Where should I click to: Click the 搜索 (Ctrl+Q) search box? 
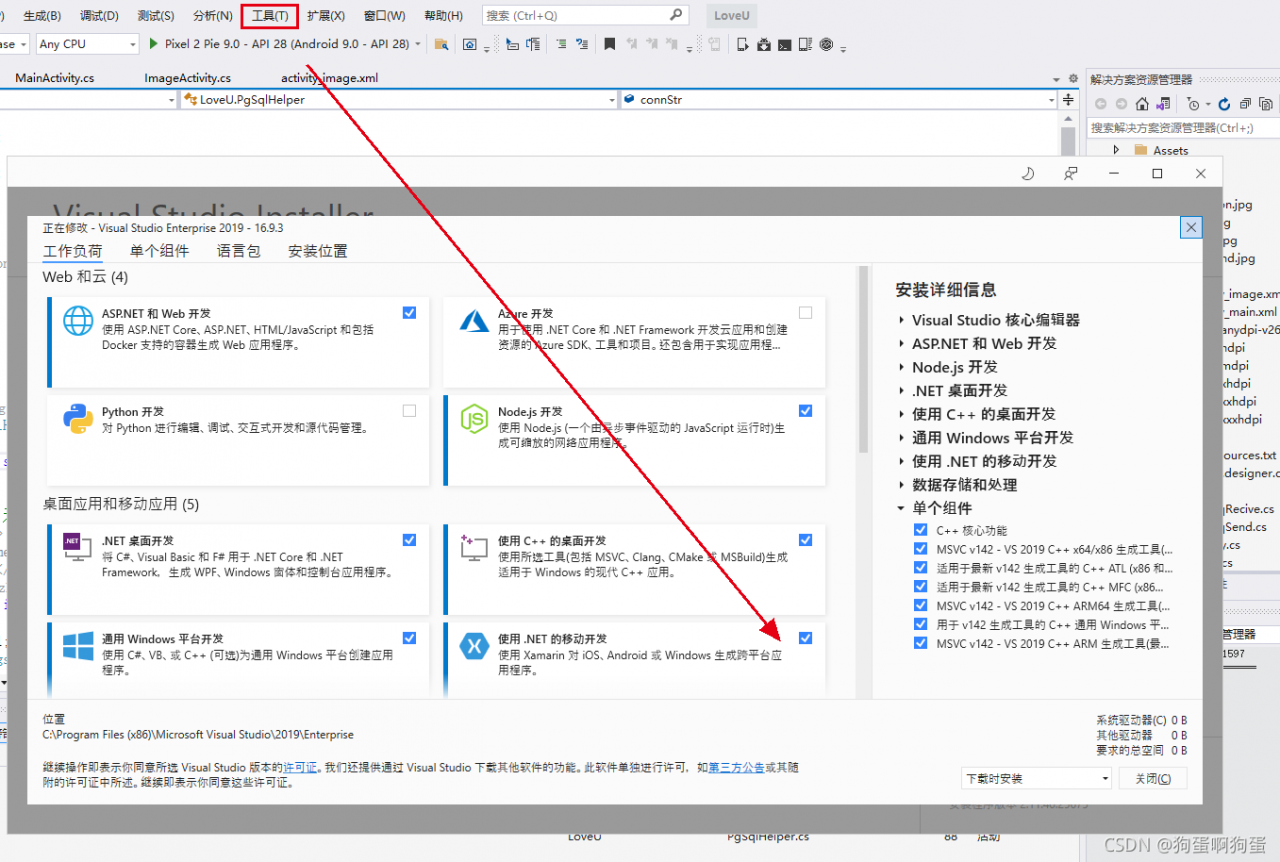[586, 15]
